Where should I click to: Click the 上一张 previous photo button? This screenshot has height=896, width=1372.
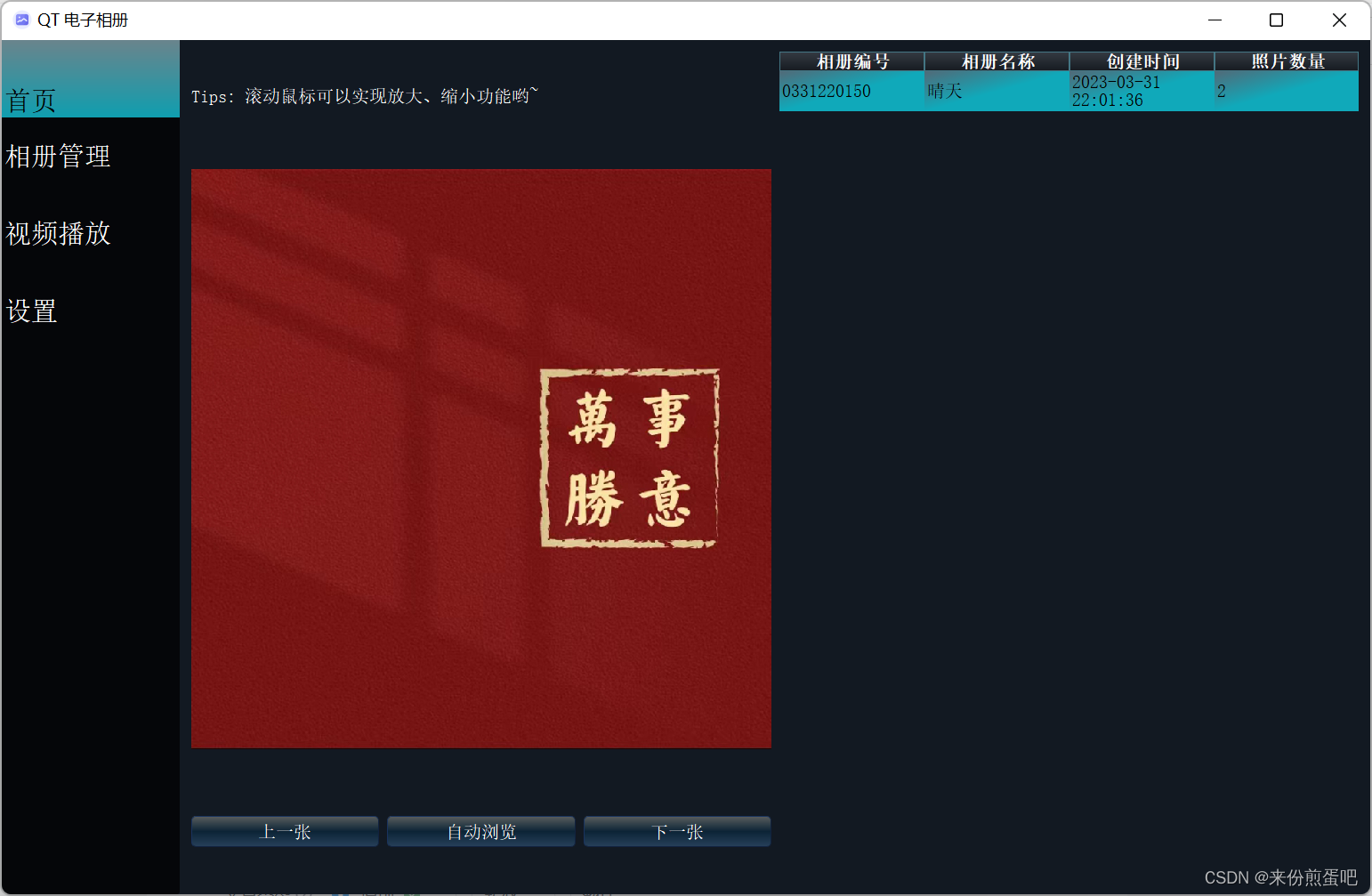pos(284,830)
